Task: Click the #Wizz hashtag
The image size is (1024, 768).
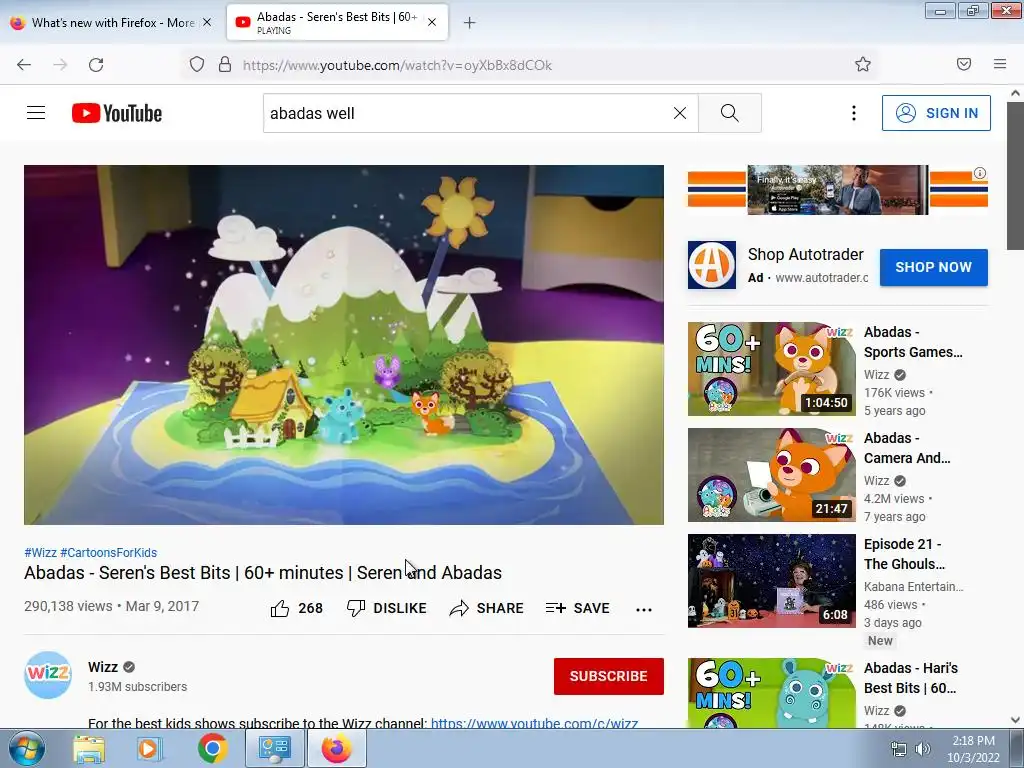Action: click(x=40, y=552)
